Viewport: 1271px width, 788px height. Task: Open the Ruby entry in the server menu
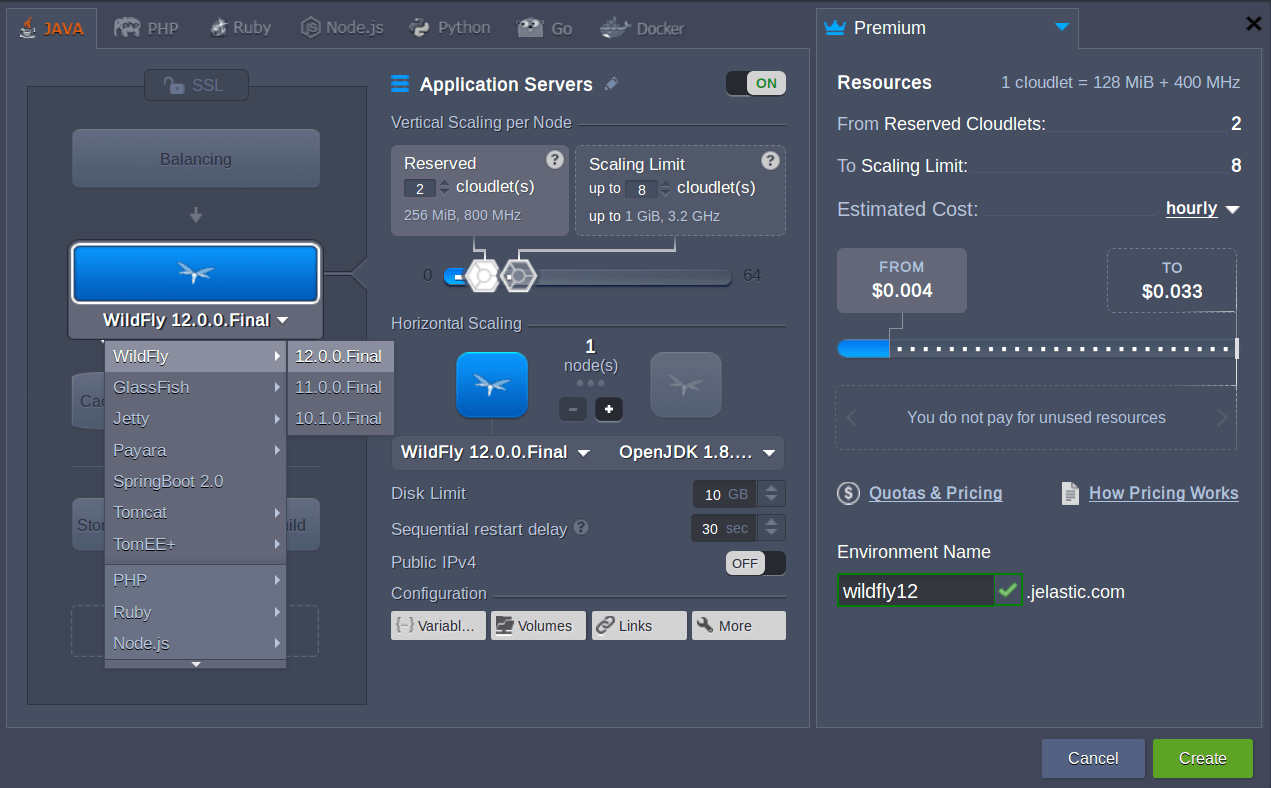pyautogui.click(x=196, y=612)
